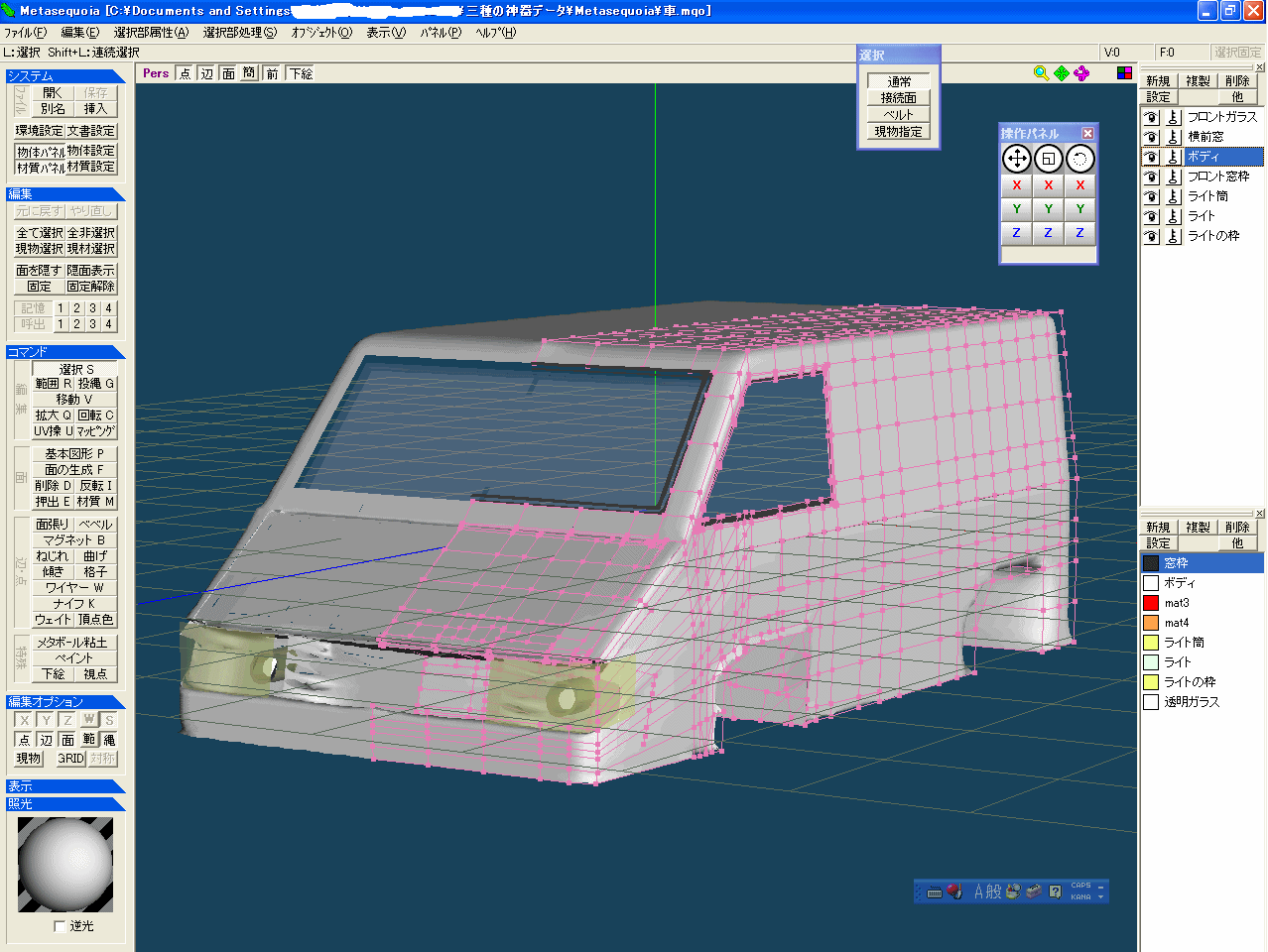Image resolution: width=1268 pixels, height=952 pixels.
Task: Click the magenta rotate view icon
Action: (x=1081, y=73)
